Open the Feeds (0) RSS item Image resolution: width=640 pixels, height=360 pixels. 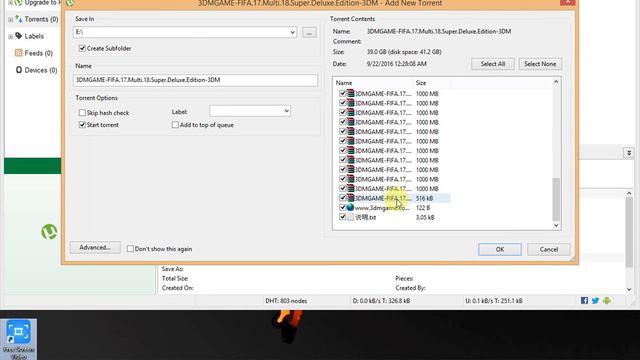pyautogui.click(x=38, y=53)
